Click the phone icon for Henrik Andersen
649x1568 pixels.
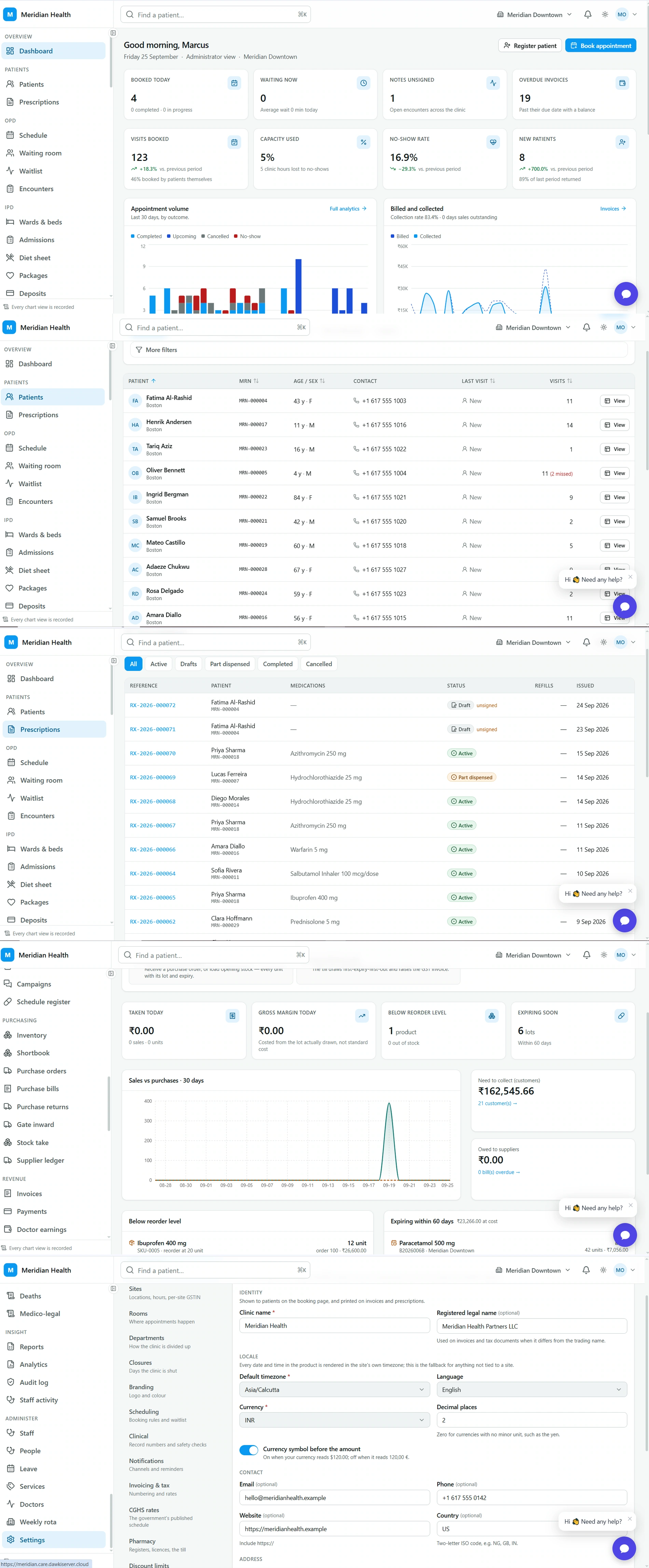point(356,425)
